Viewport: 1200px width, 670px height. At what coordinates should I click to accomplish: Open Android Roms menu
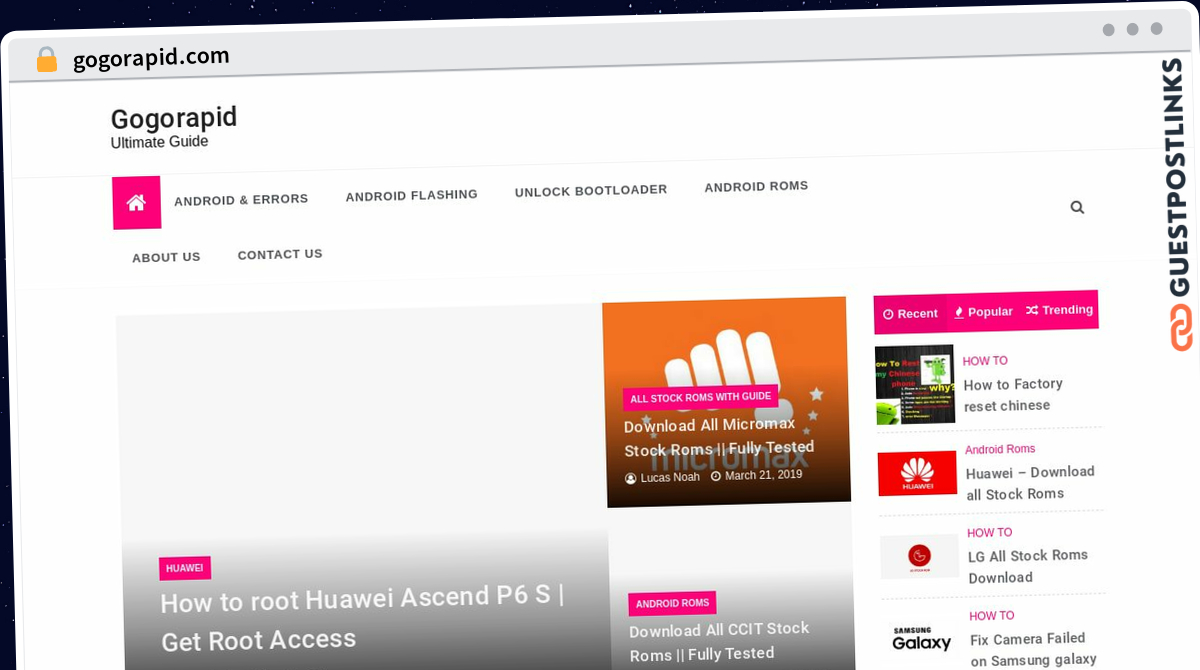click(x=756, y=186)
